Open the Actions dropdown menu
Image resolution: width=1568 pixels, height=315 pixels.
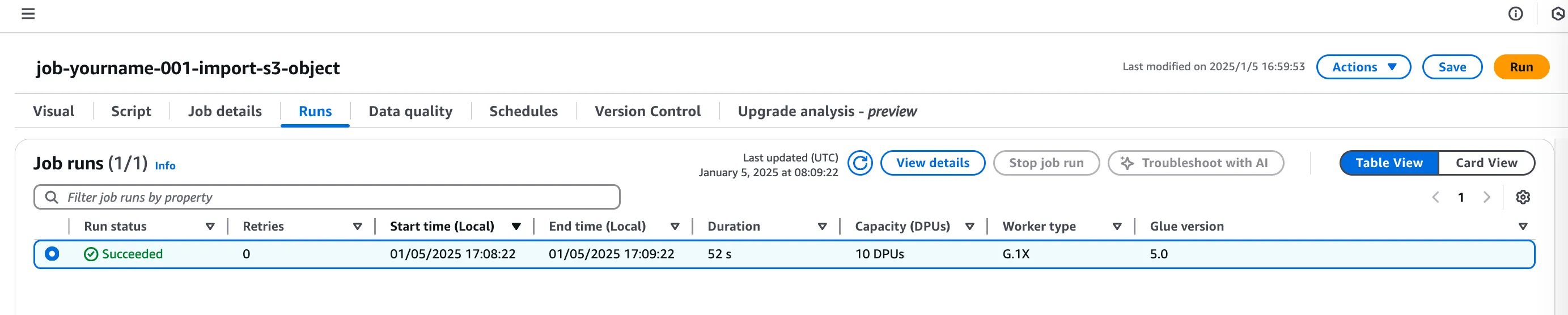(x=1363, y=67)
